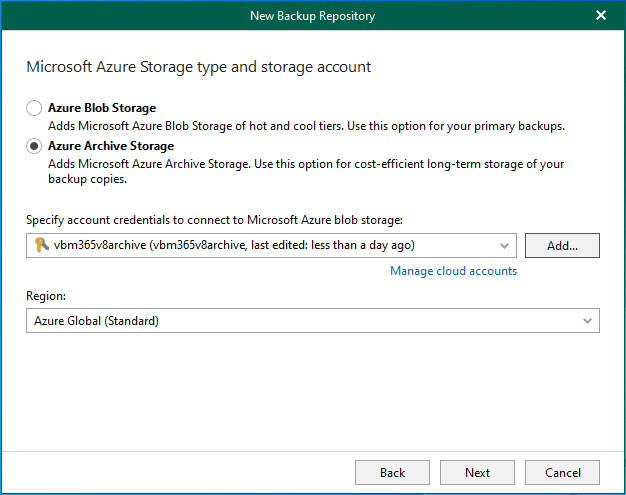Image resolution: width=626 pixels, height=495 pixels.
Task: Expand the account credentials dropdown arrow
Action: [503, 245]
